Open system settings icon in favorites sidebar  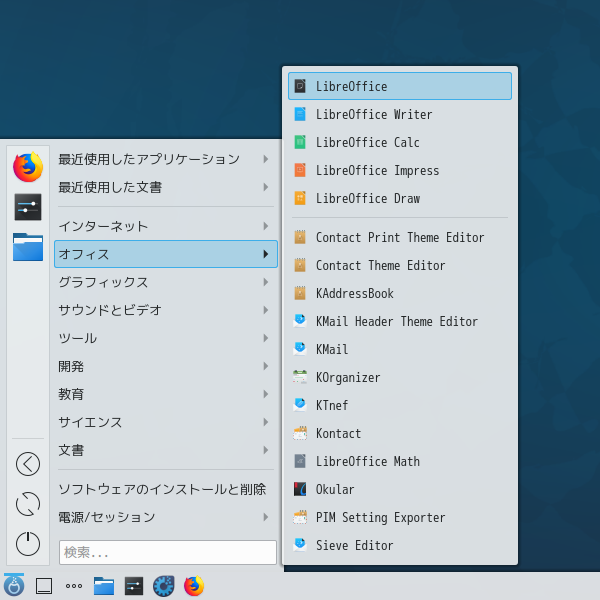[28, 207]
